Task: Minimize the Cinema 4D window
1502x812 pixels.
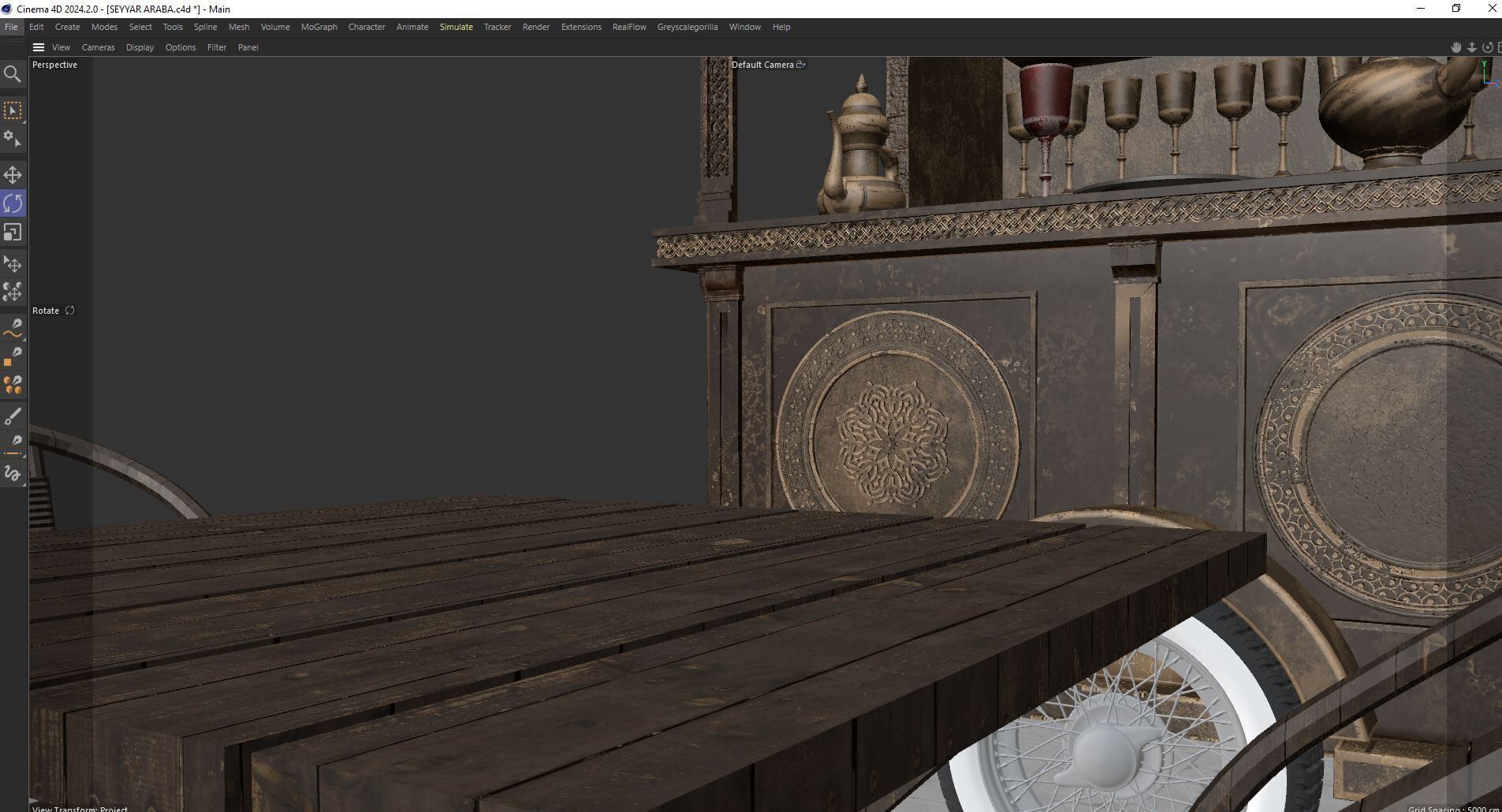Action: pyautogui.click(x=1421, y=9)
